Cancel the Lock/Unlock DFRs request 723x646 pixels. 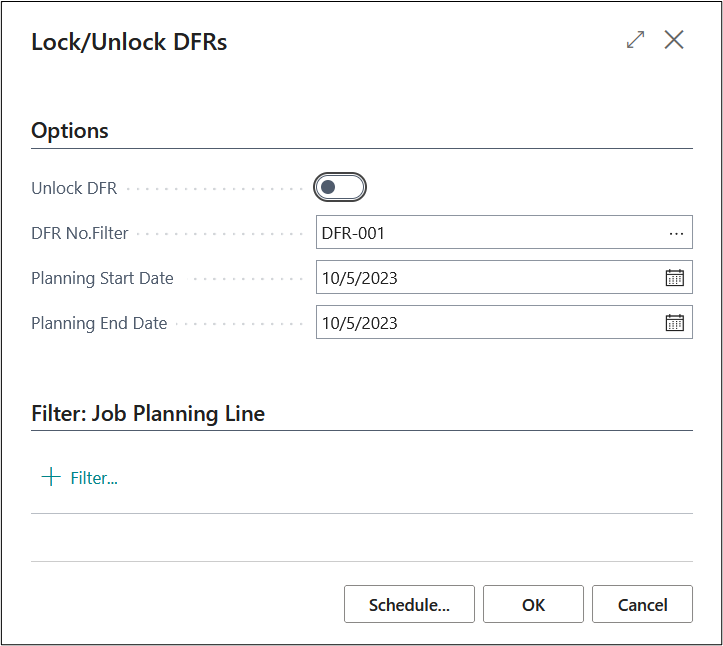[x=642, y=605]
